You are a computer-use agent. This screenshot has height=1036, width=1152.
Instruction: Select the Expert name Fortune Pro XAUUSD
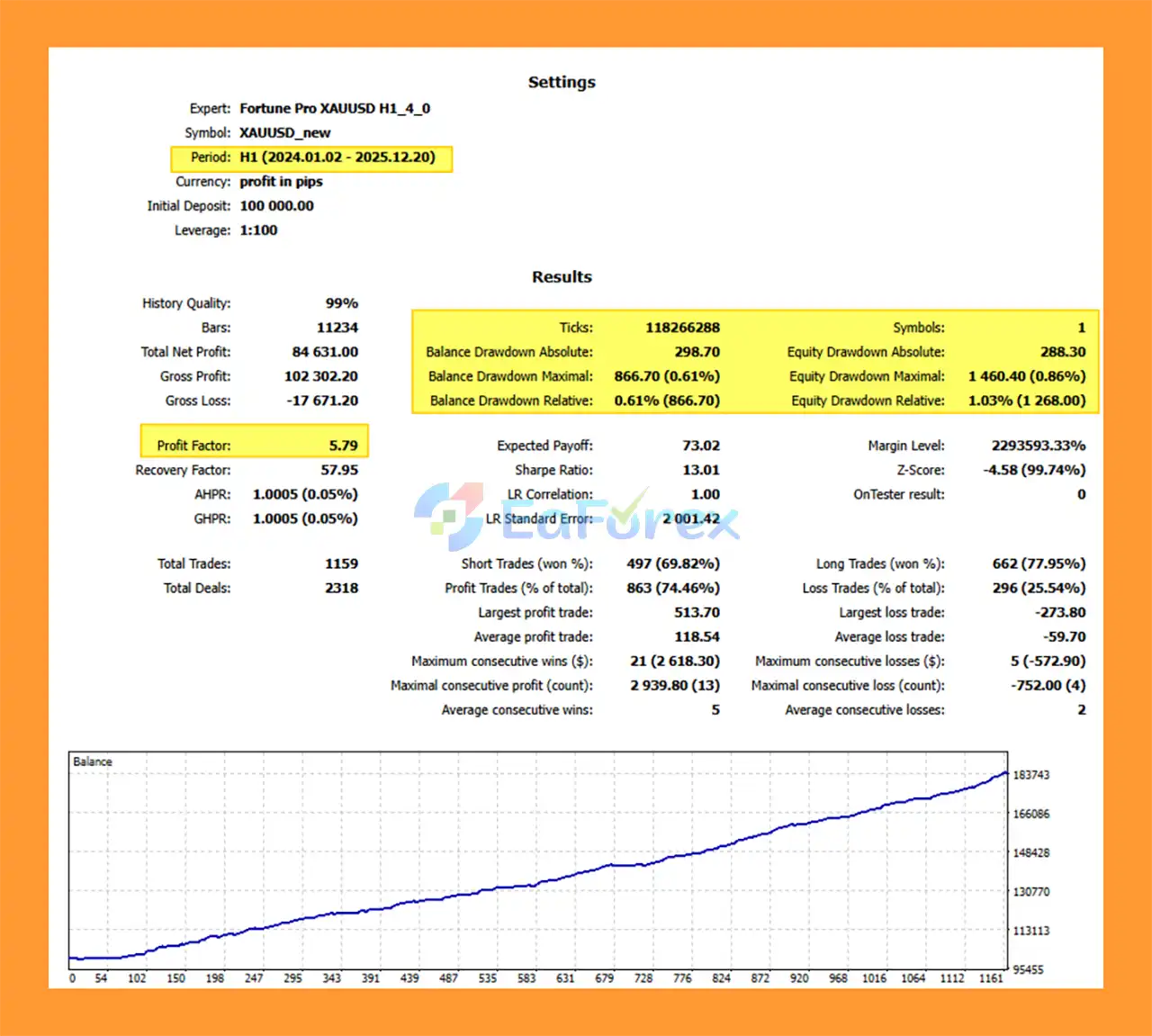pos(335,109)
